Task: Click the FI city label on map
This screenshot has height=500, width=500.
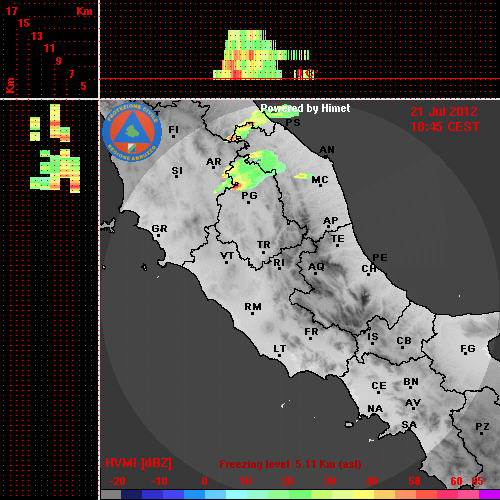Action: [x=173, y=129]
